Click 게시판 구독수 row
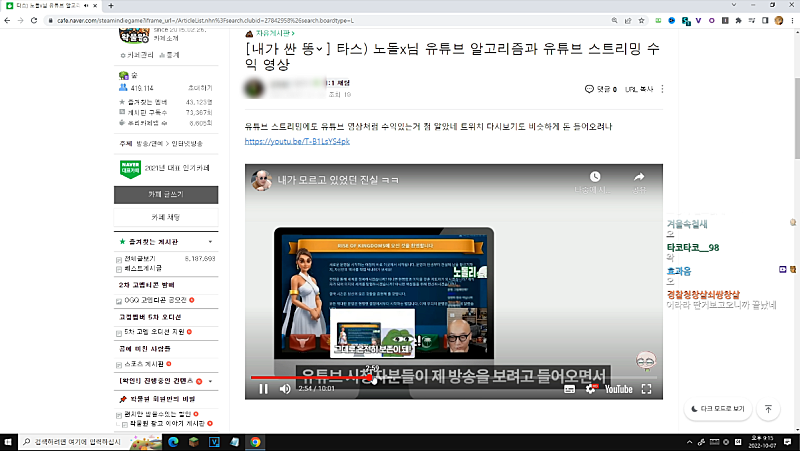 coord(166,112)
